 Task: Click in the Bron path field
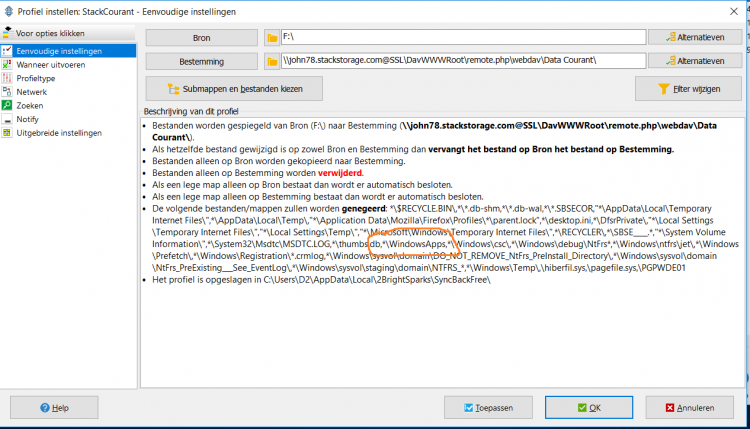click(460, 38)
